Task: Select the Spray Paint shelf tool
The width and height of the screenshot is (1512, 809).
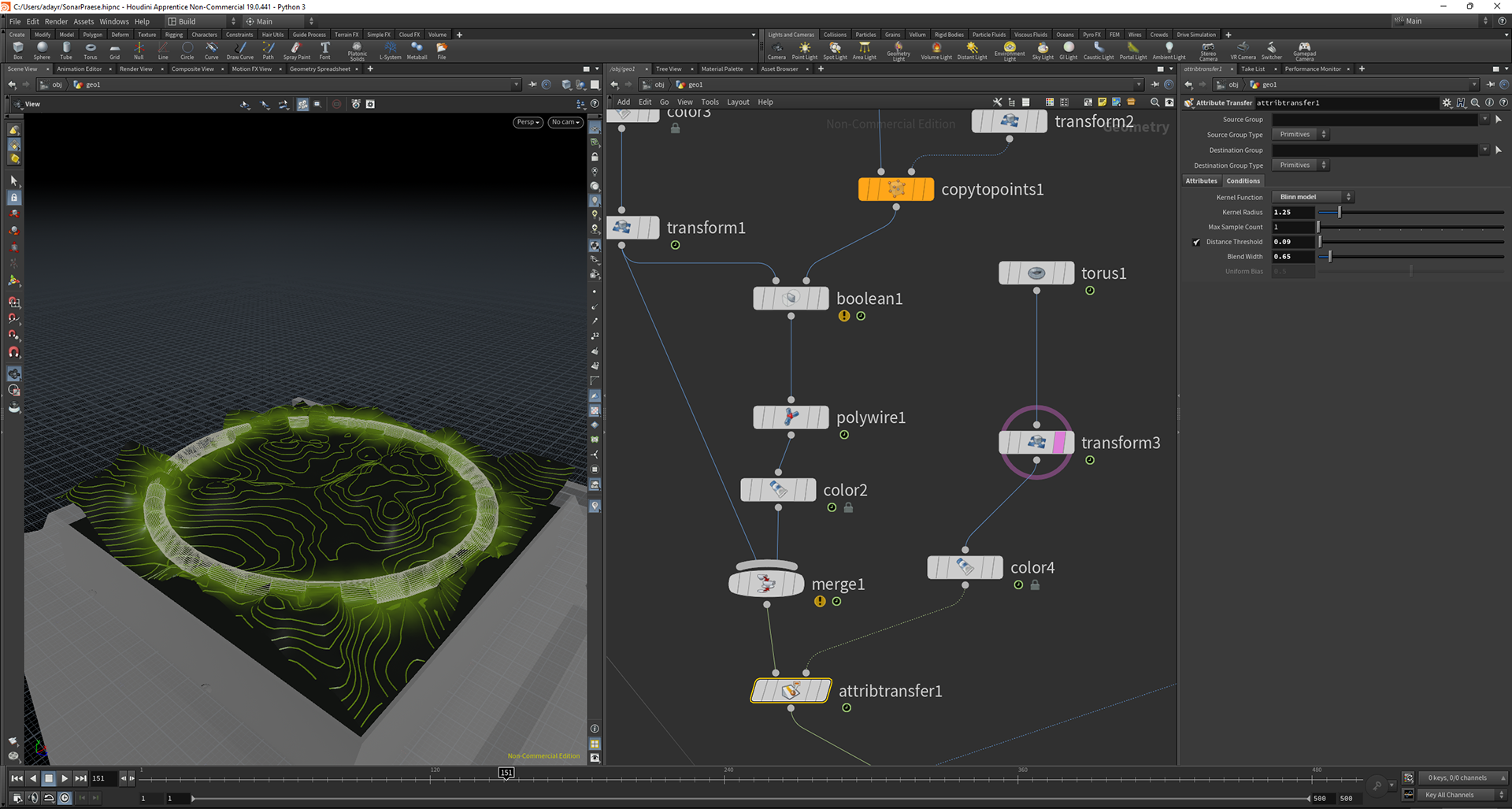Action: [297, 50]
